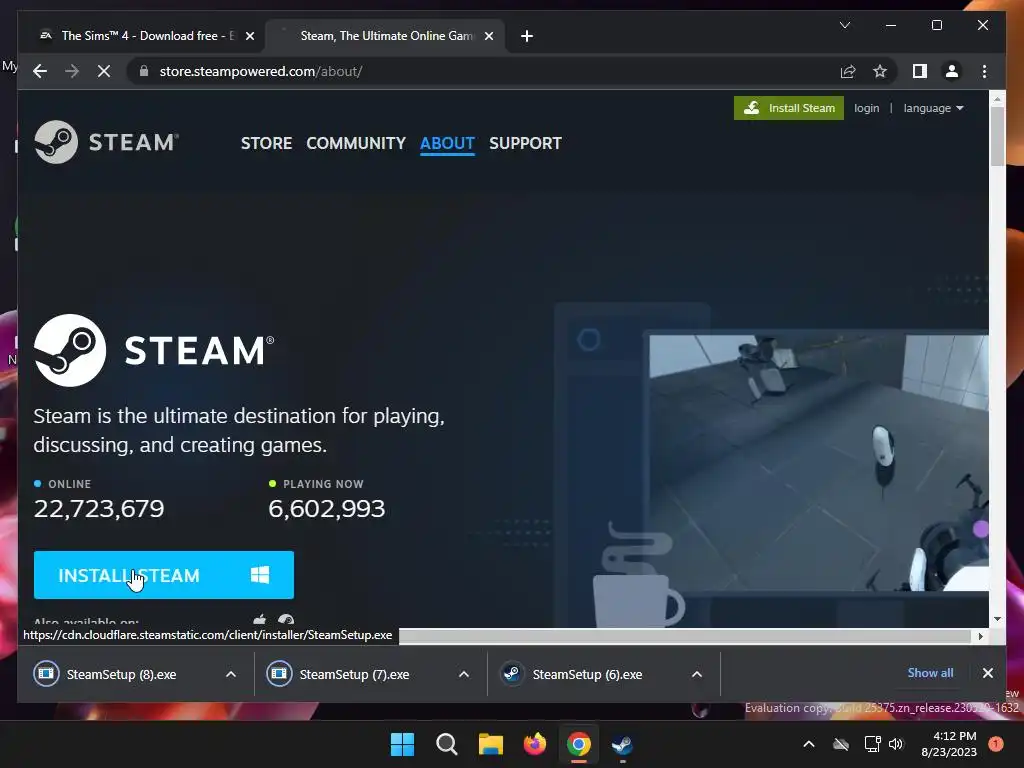Open File Explorer from taskbar
1024x768 pixels.
[x=490, y=744]
